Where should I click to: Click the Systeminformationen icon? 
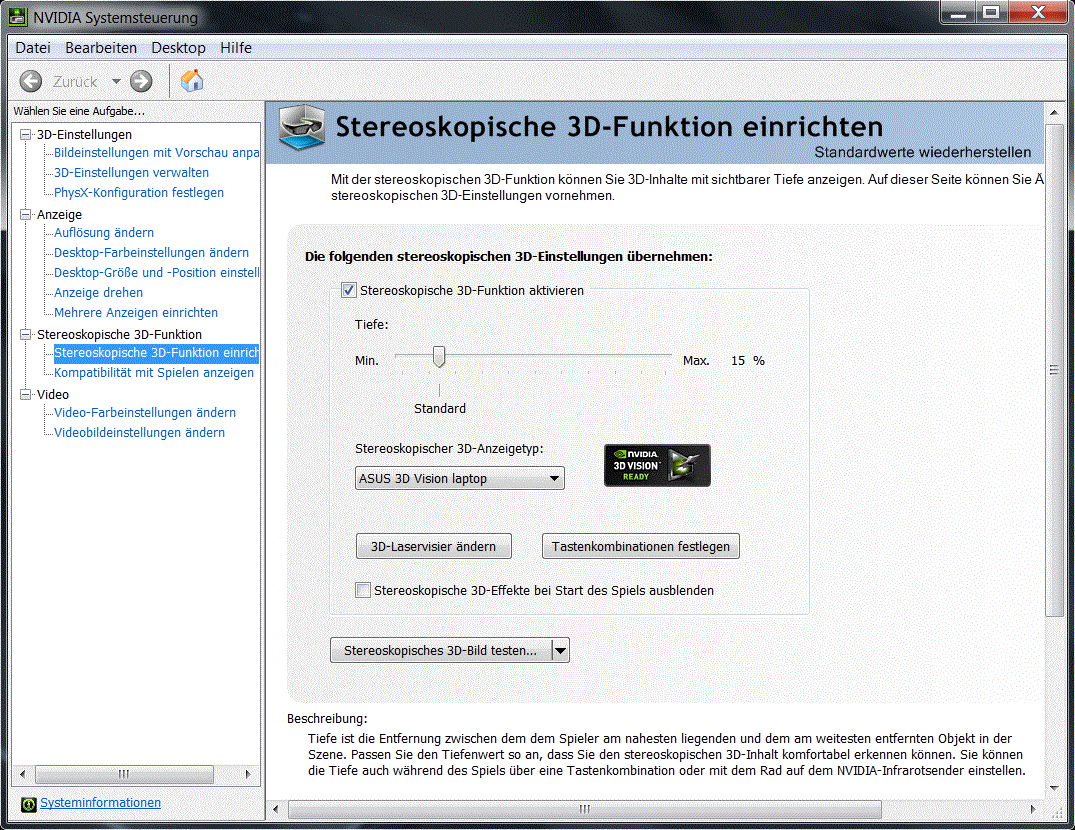(x=28, y=804)
